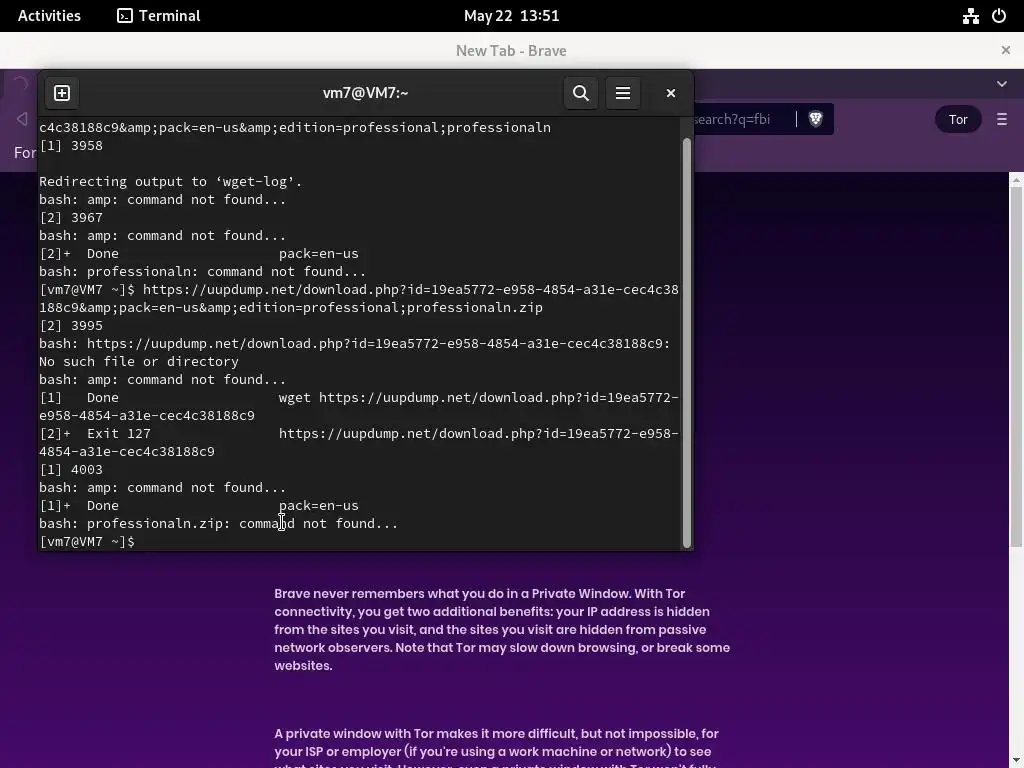Click Brave back navigation arrow
This screenshot has height=768, width=1024.
click(22, 119)
